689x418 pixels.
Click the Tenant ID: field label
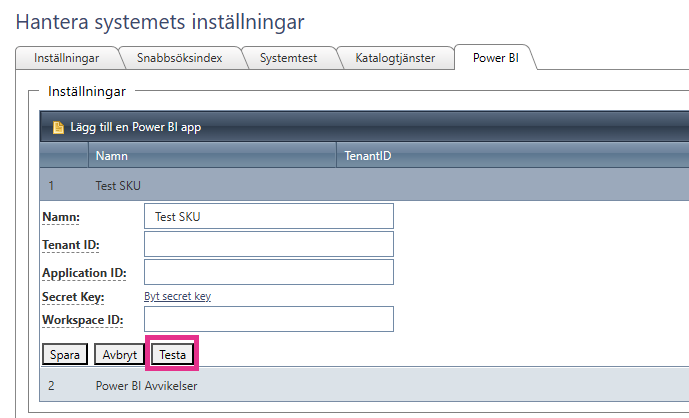[x=71, y=245]
